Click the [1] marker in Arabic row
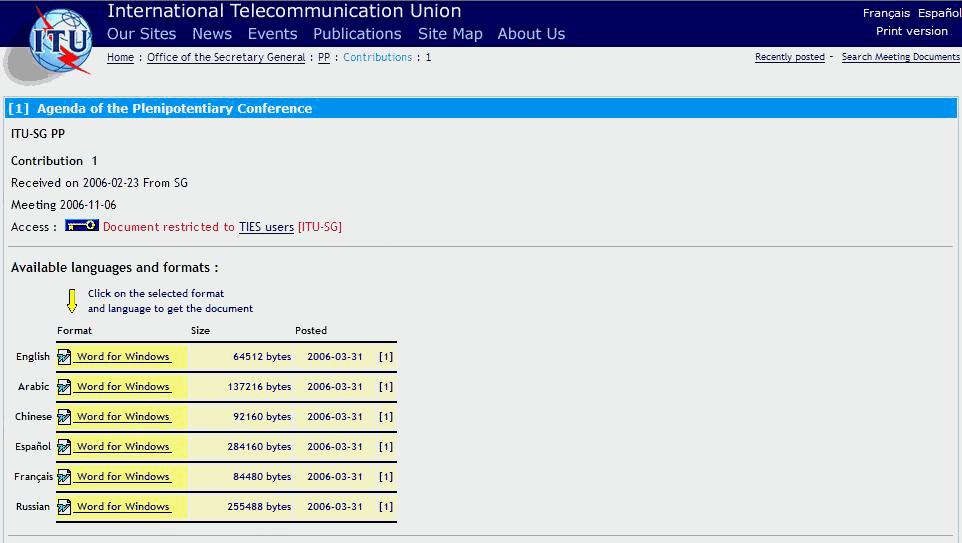This screenshot has width=962, height=543. tap(386, 387)
